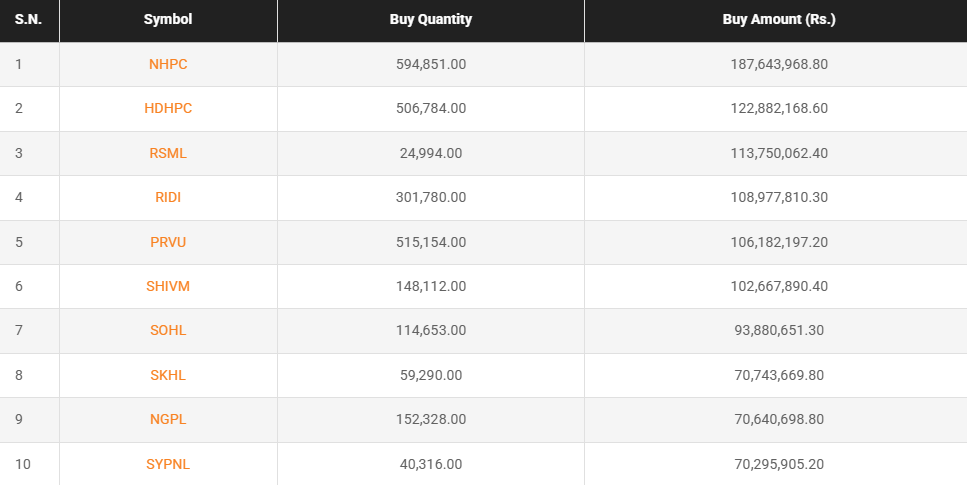This screenshot has height=485, width=967.
Task: Click the SHIVM symbol link
Action: click(x=168, y=286)
